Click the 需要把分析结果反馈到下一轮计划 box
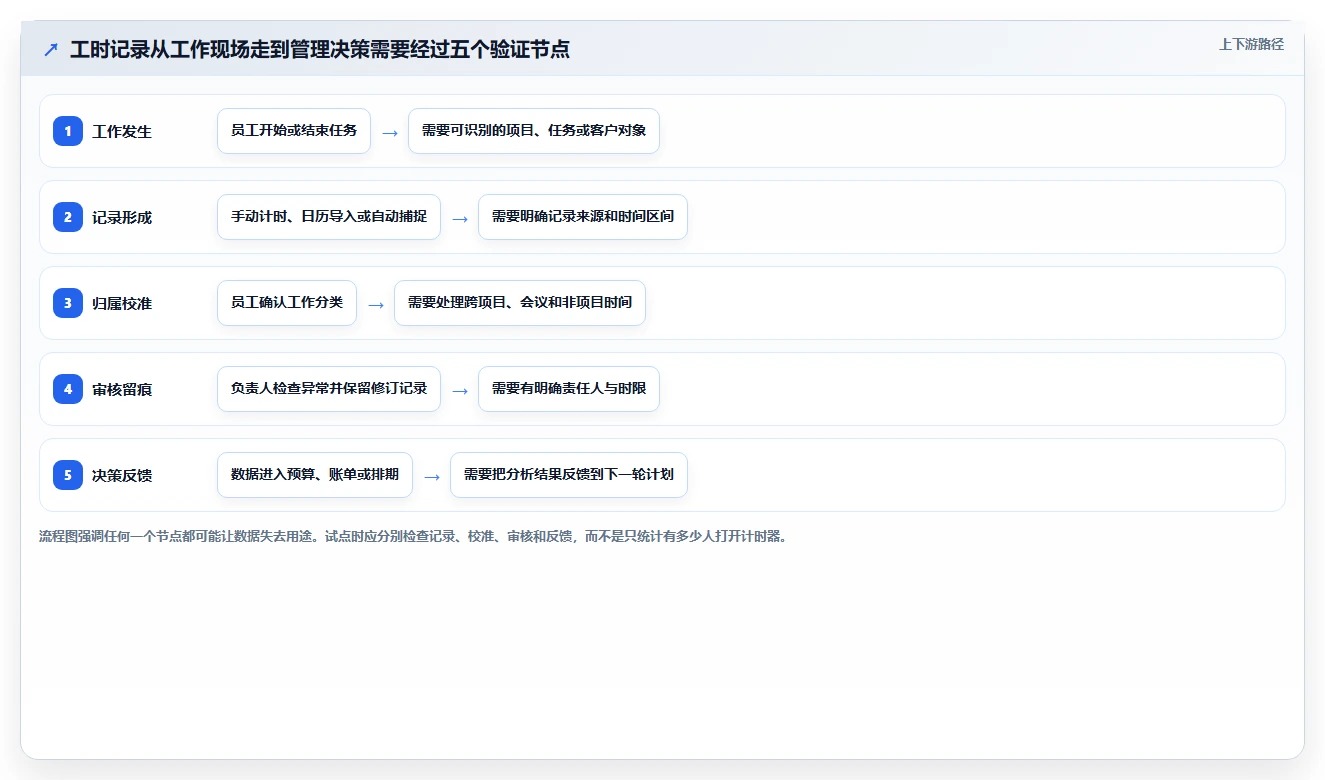Screen dimensions: 1325x780 [x=569, y=475]
